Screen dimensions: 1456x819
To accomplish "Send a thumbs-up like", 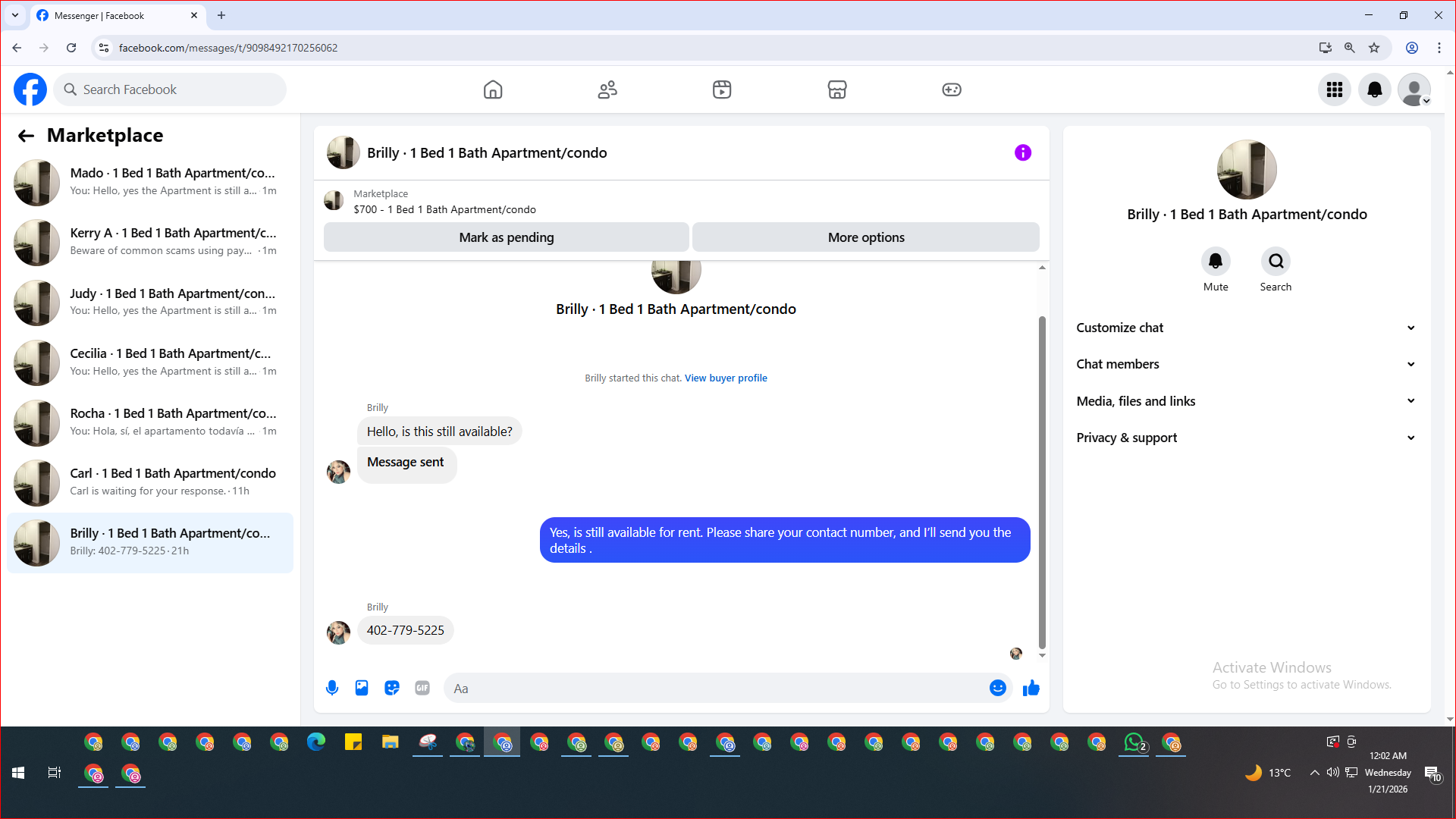I will click(x=1031, y=688).
